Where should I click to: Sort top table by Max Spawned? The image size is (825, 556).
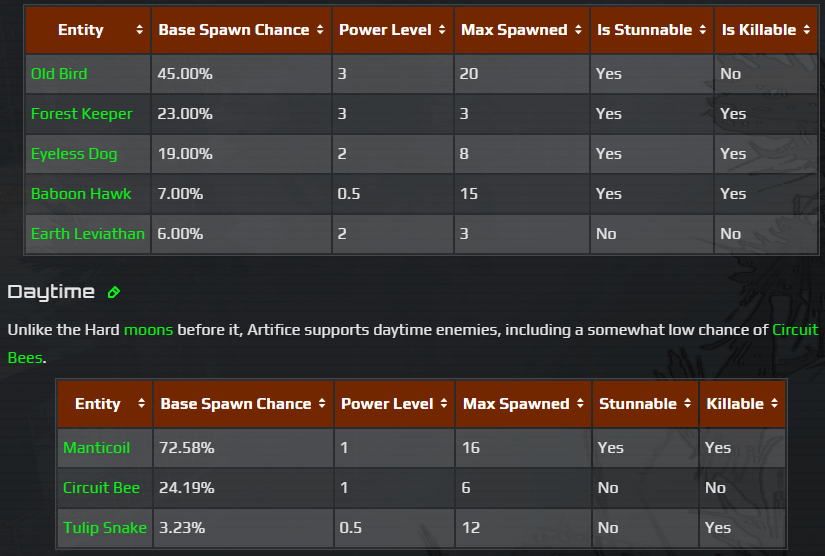[x=521, y=30]
